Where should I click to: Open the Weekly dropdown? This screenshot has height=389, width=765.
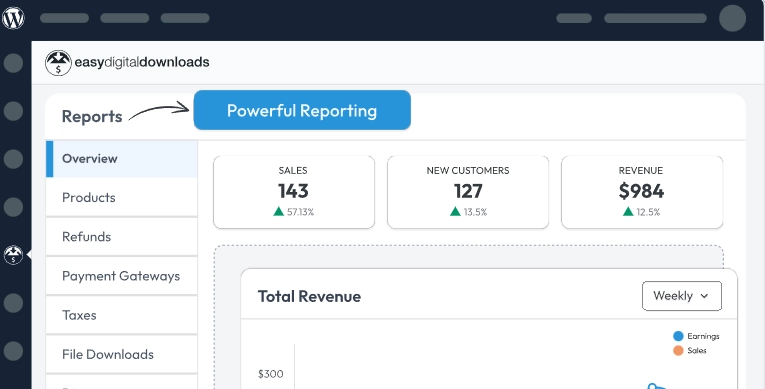(682, 296)
